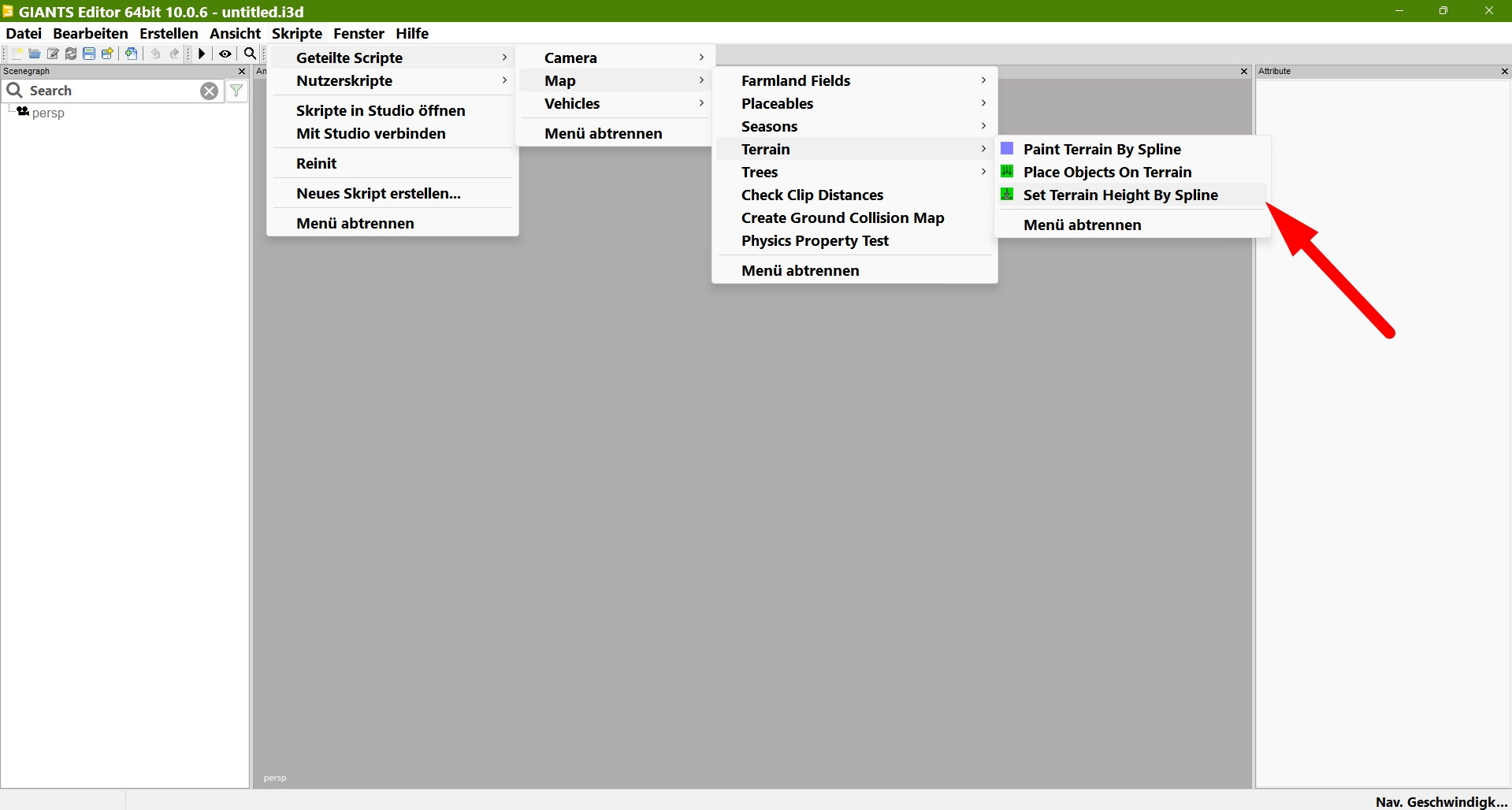Select the persp camera tree node
Screen dimensions: 1512x810
(48, 113)
